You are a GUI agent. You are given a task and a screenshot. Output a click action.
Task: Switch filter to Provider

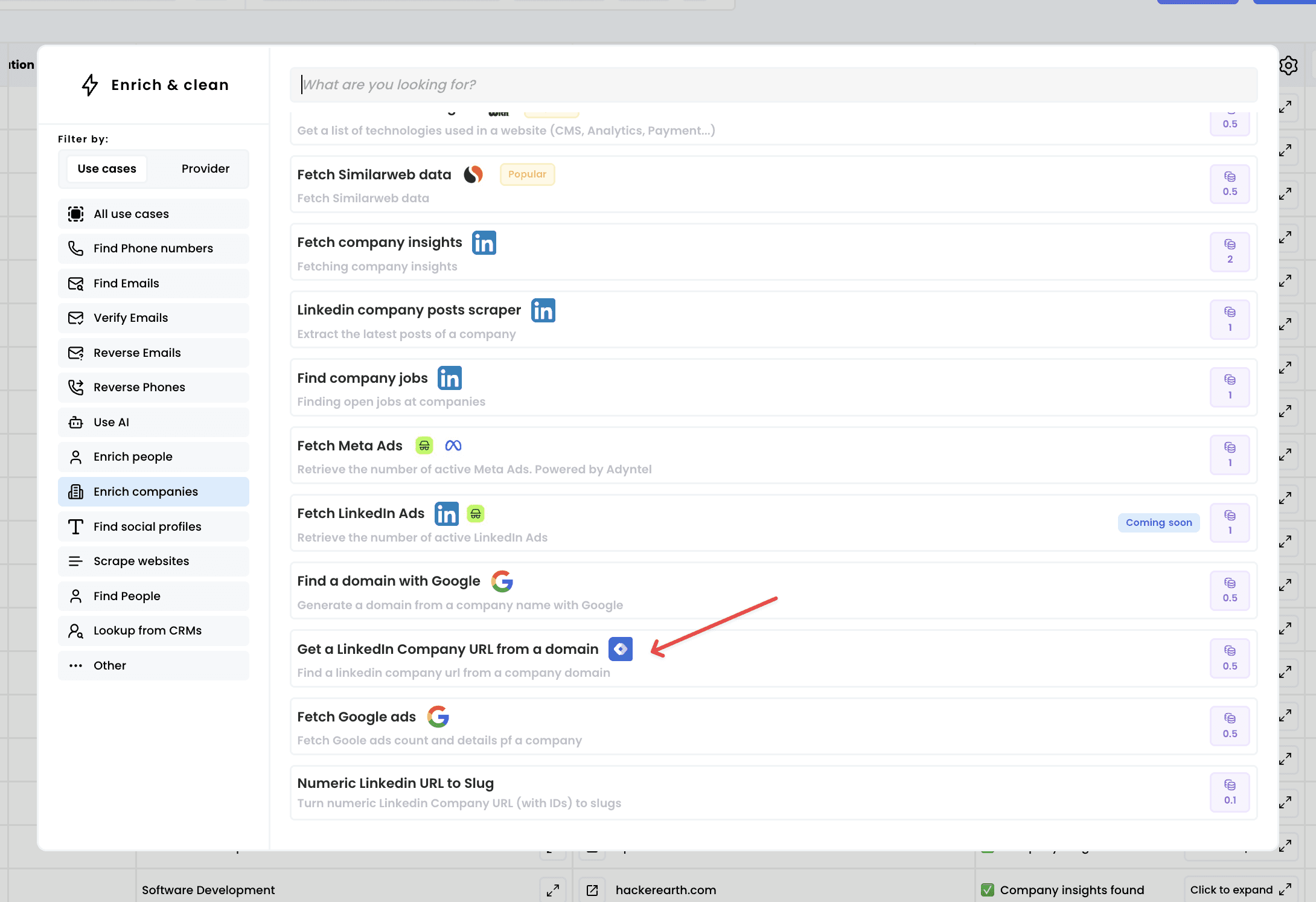[205, 168]
